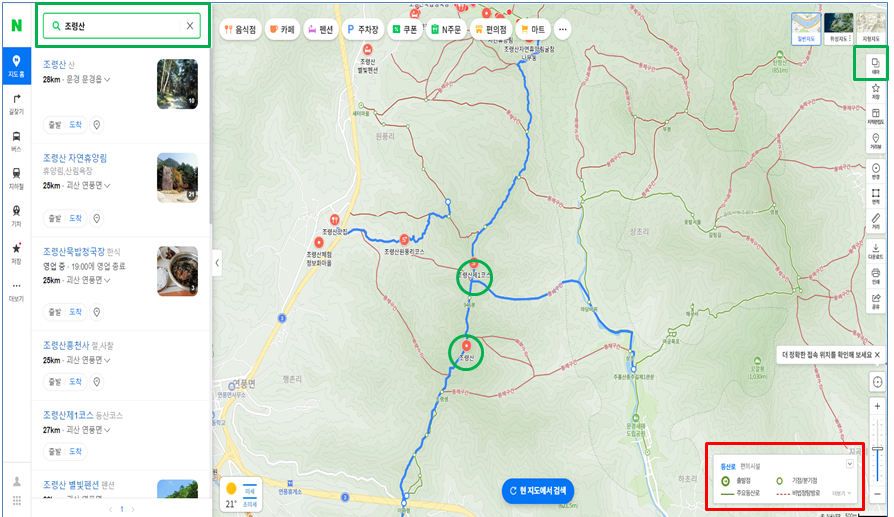Viewport: 894px width, 517px height.
Task: Open the 지도 홈 (map home) sidebar tab
Action: (17, 66)
